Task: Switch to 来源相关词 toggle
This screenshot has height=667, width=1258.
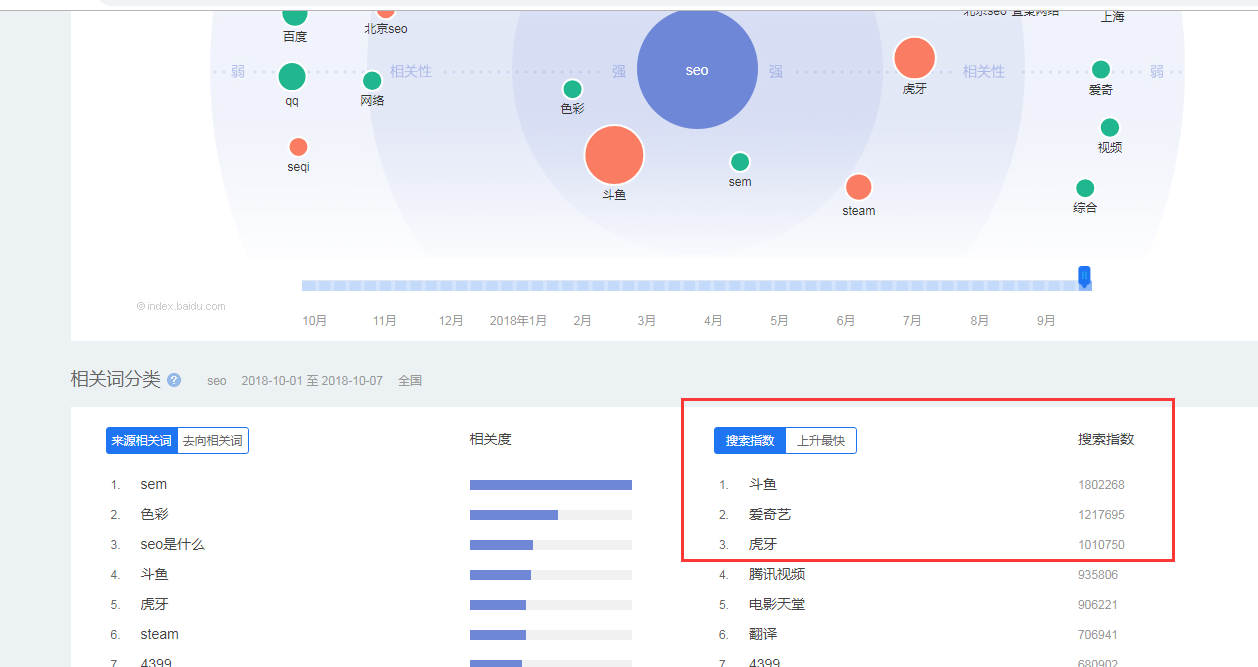Action: (x=141, y=441)
